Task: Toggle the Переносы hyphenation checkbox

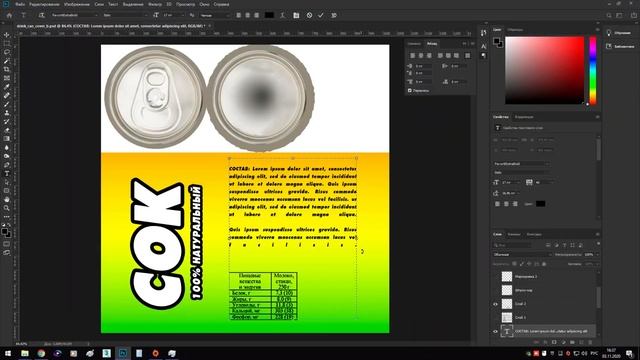Action: tap(409, 91)
